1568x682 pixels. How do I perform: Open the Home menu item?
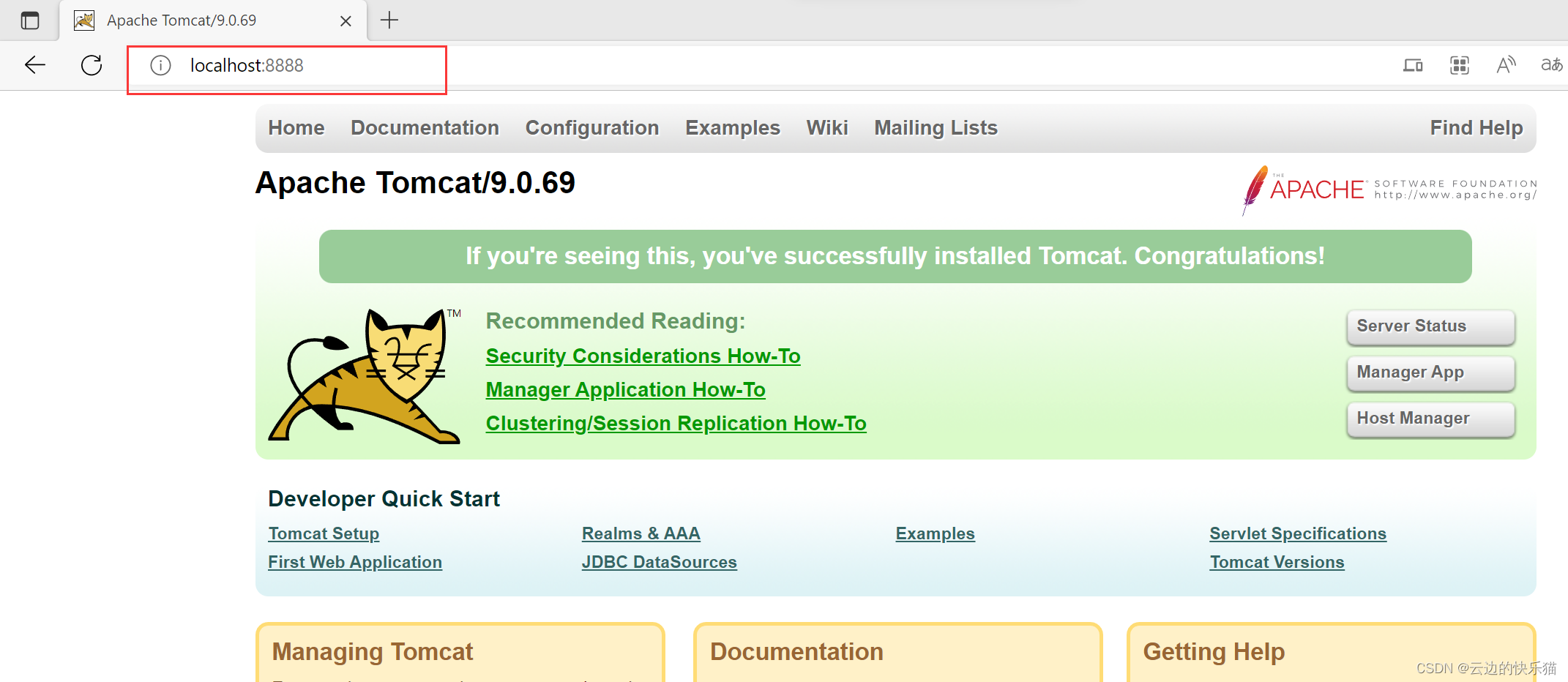pos(296,127)
